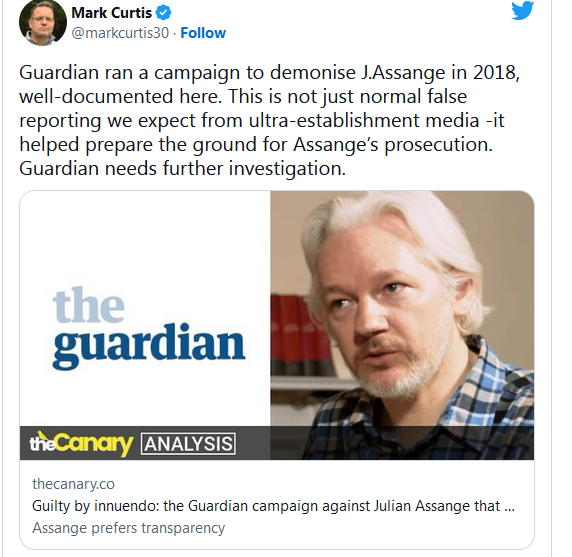The width and height of the screenshot is (572, 557).
Task: Follow Mark Curtis
Action: pos(203,33)
